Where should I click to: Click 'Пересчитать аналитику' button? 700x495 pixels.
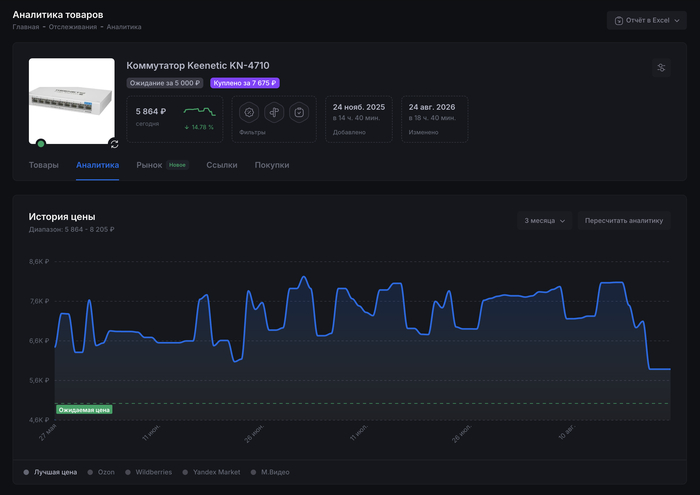[x=624, y=220]
